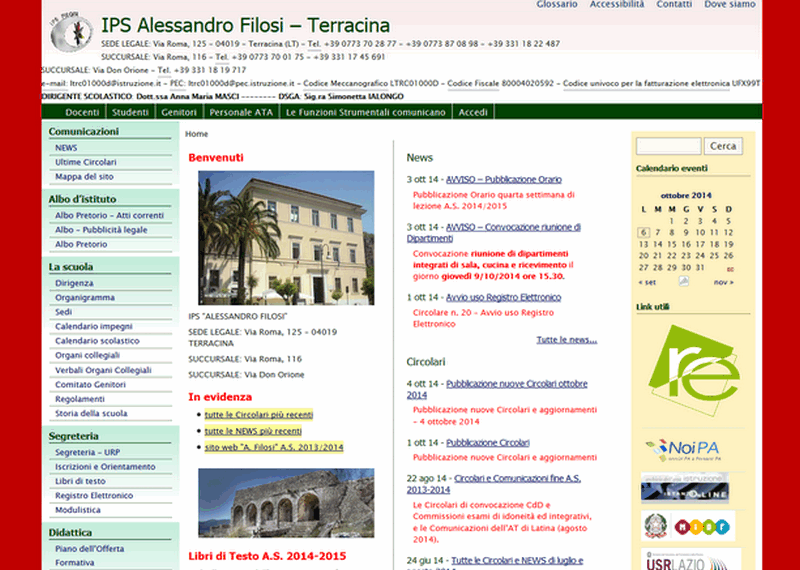The image size is (800, 570).
Task: Open the Istanze Online banner
Action: pos(685,488)
